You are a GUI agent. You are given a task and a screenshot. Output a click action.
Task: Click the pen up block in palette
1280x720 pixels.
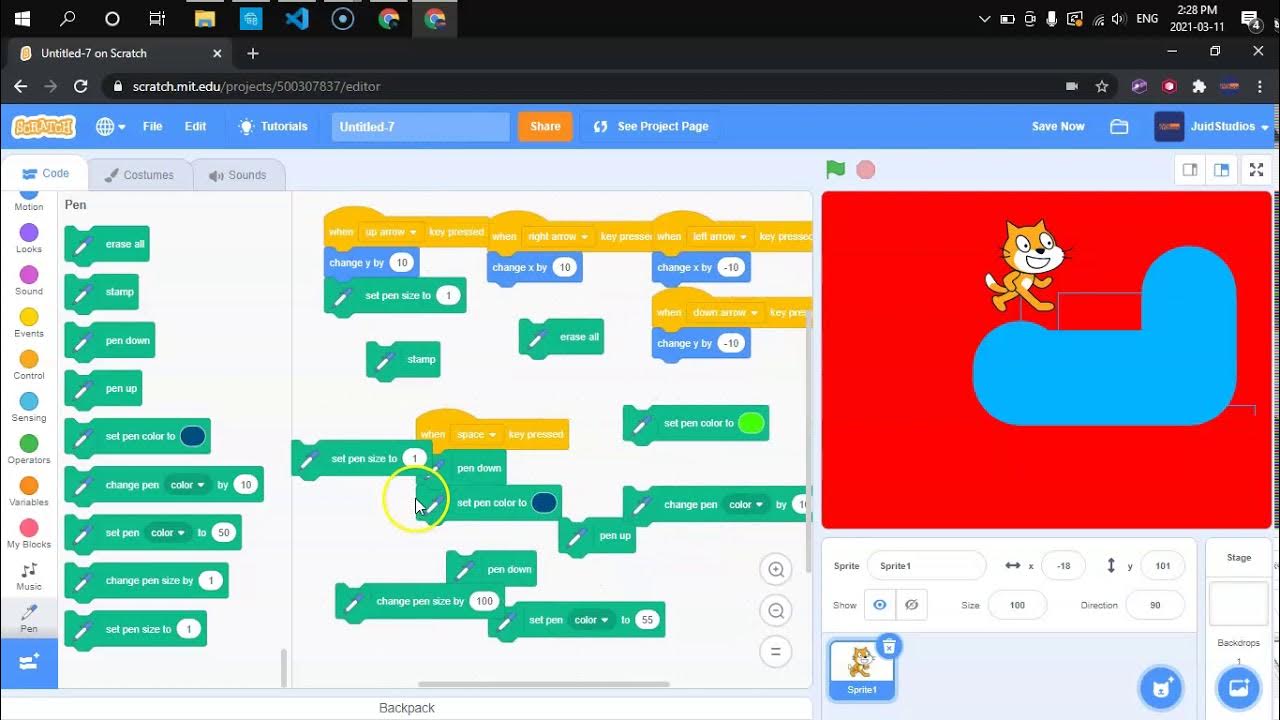[104, 388]
